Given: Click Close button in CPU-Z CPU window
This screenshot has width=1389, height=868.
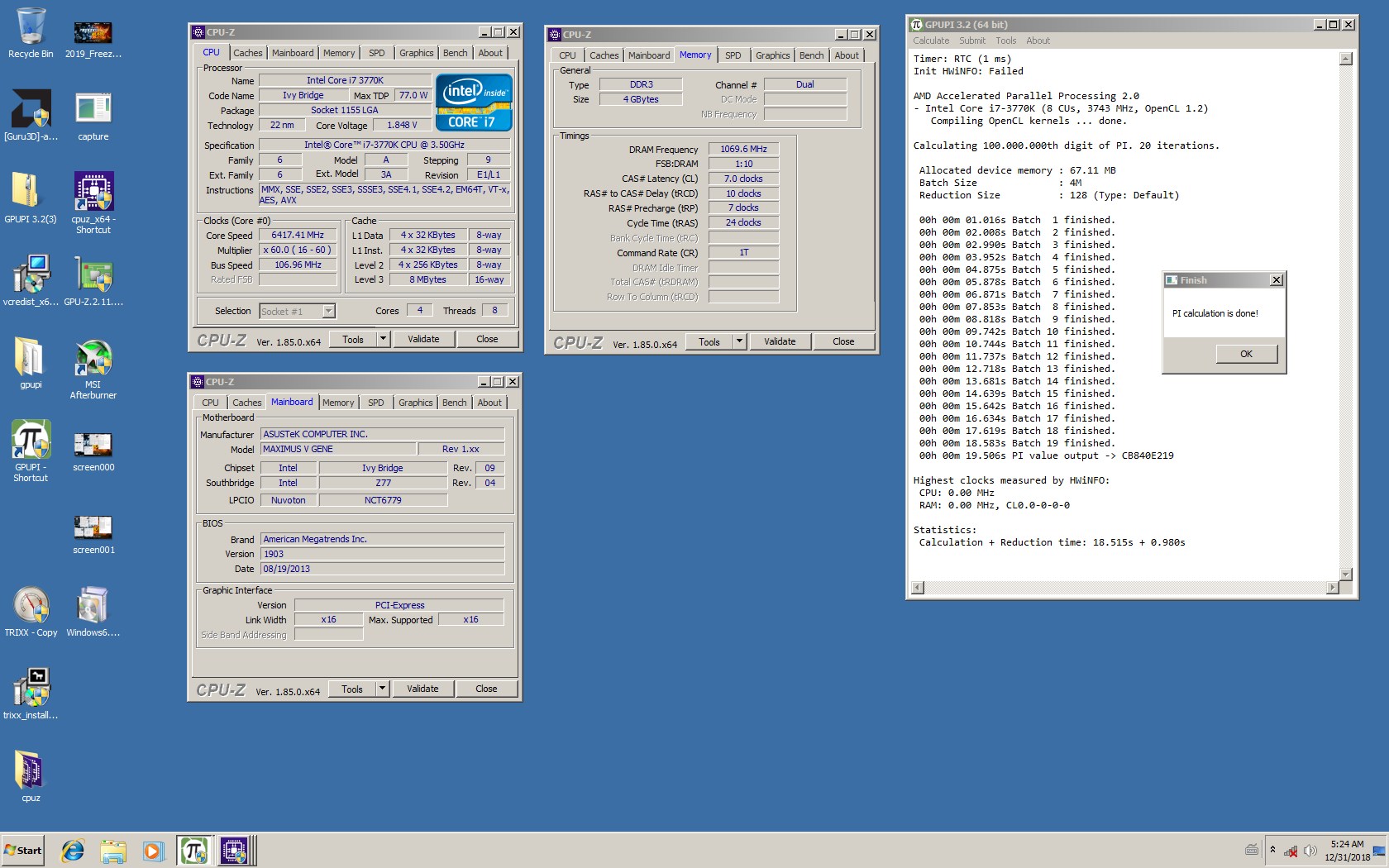Looking at the screenshot, I should point(487,339).
